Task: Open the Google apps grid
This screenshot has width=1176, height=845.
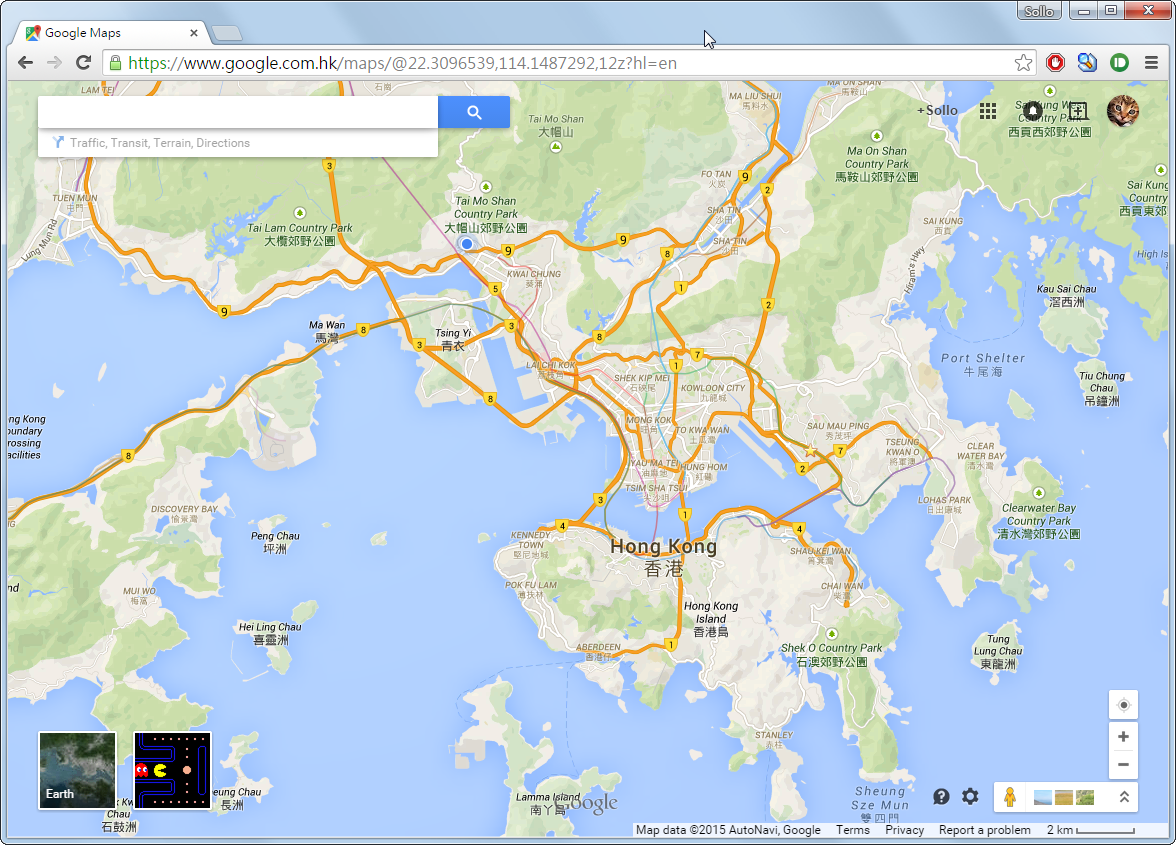Action: (x=988, y=111)
